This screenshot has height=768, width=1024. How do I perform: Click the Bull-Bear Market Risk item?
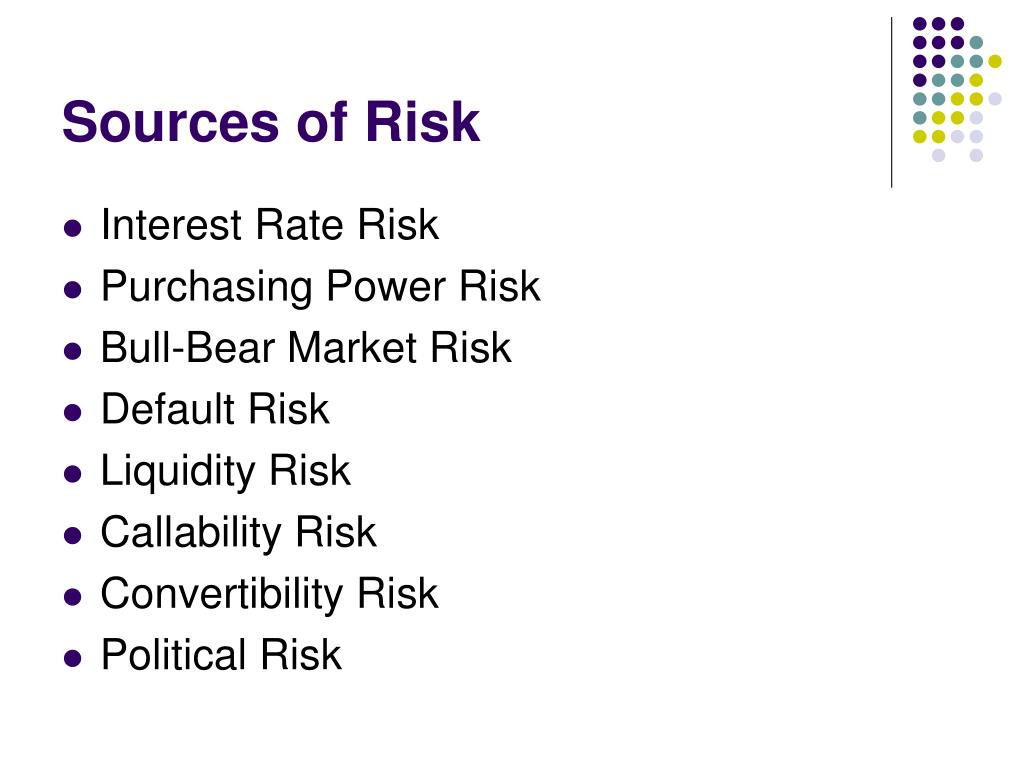[306, 347]
